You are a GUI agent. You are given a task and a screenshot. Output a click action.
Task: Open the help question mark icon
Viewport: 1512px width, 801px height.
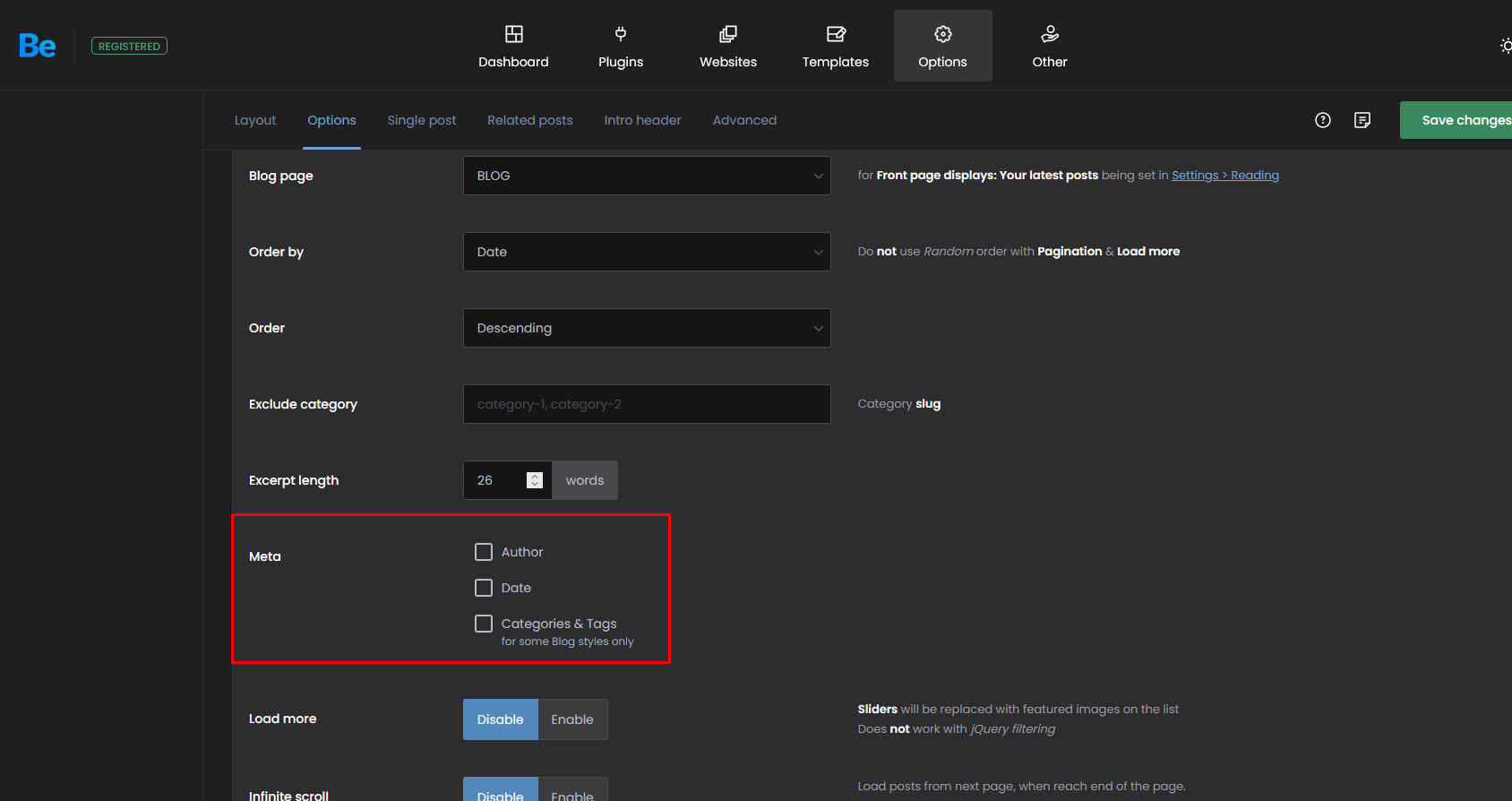[1323, 120]
